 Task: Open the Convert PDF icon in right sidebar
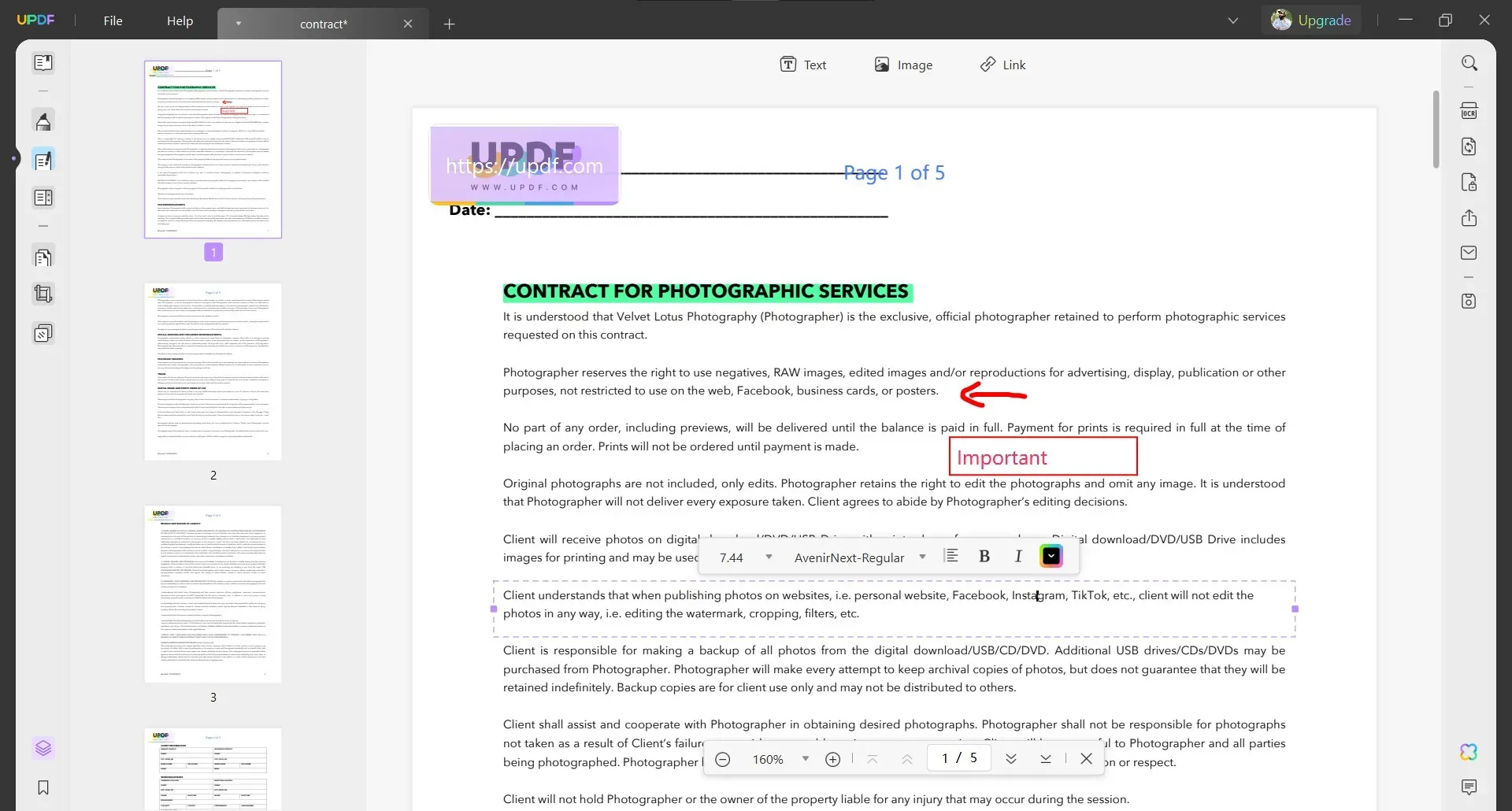click(1469, 146)
